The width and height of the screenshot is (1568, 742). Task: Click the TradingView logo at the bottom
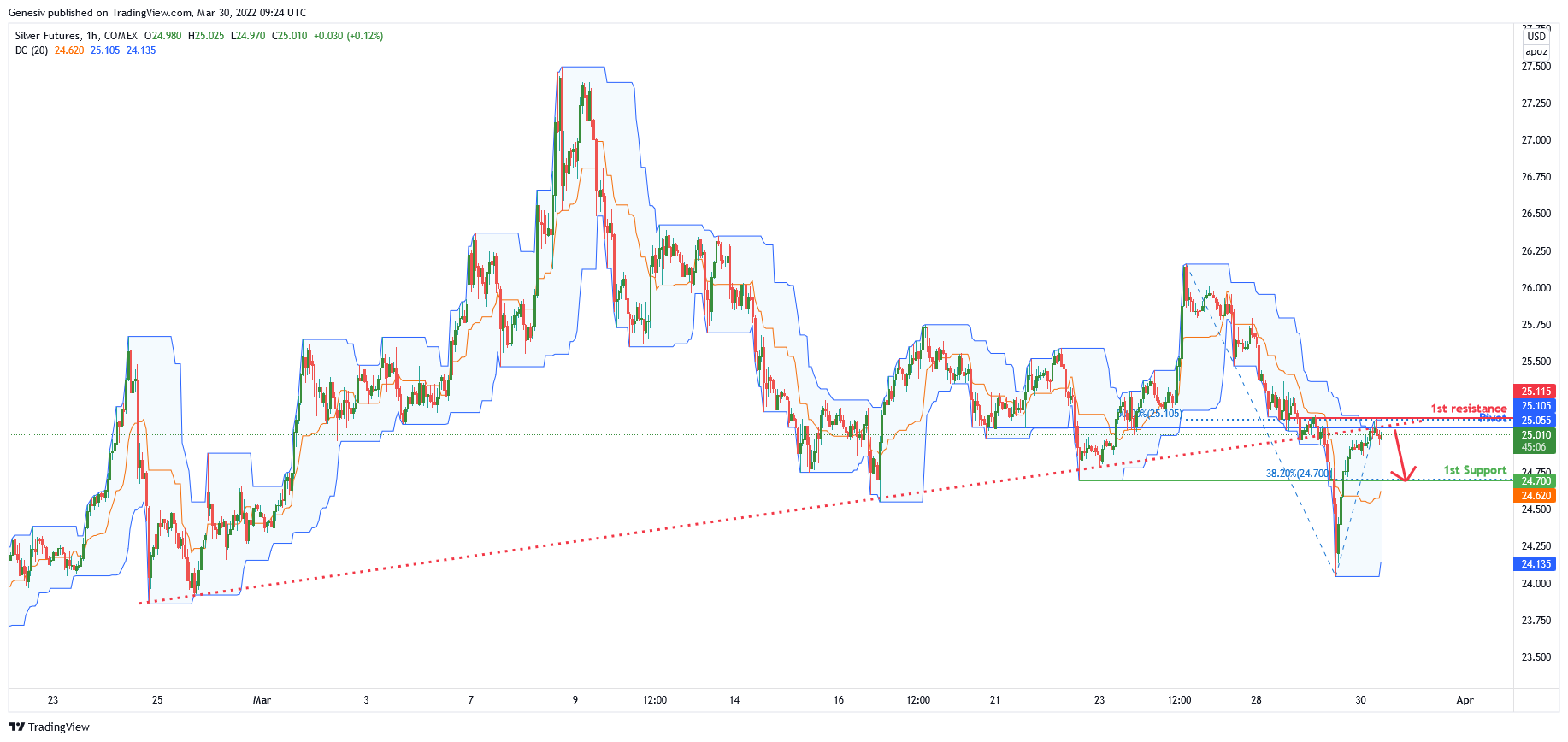pos(49,727)
